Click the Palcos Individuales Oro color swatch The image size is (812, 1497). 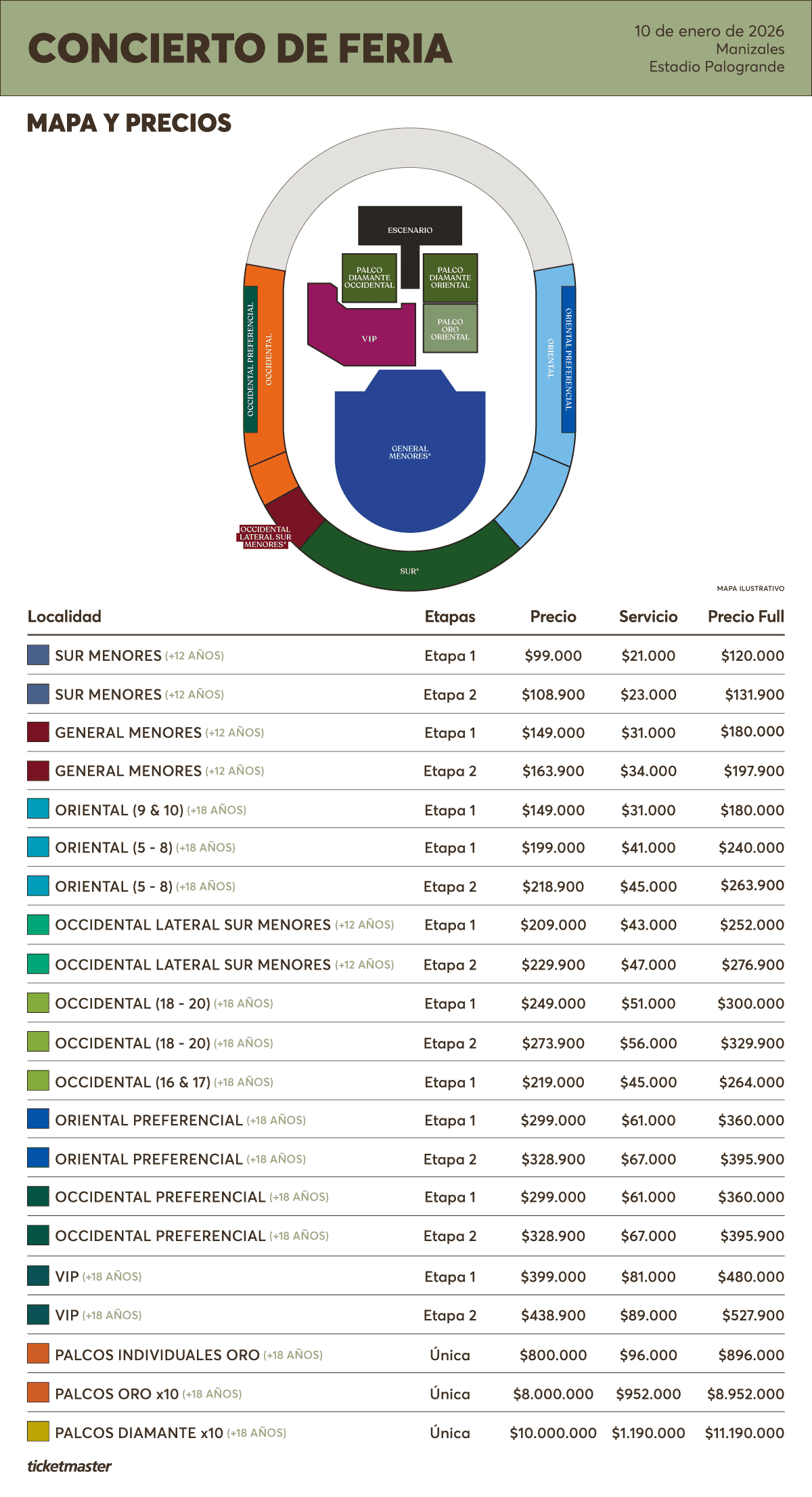tap(38, 1353)
